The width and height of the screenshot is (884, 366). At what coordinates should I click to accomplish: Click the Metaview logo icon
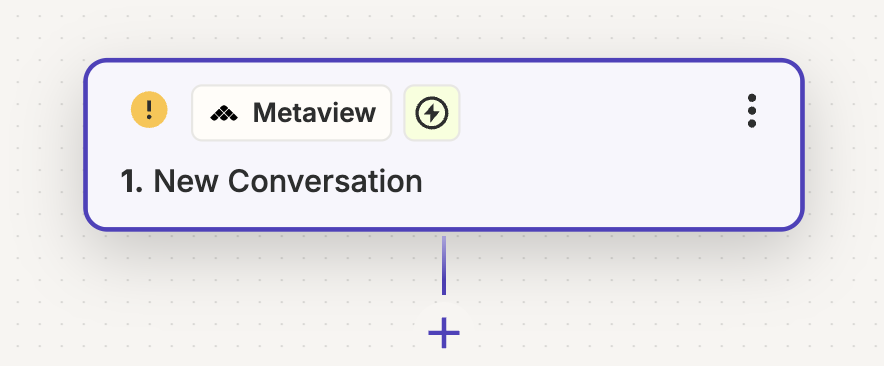point(224,113)
